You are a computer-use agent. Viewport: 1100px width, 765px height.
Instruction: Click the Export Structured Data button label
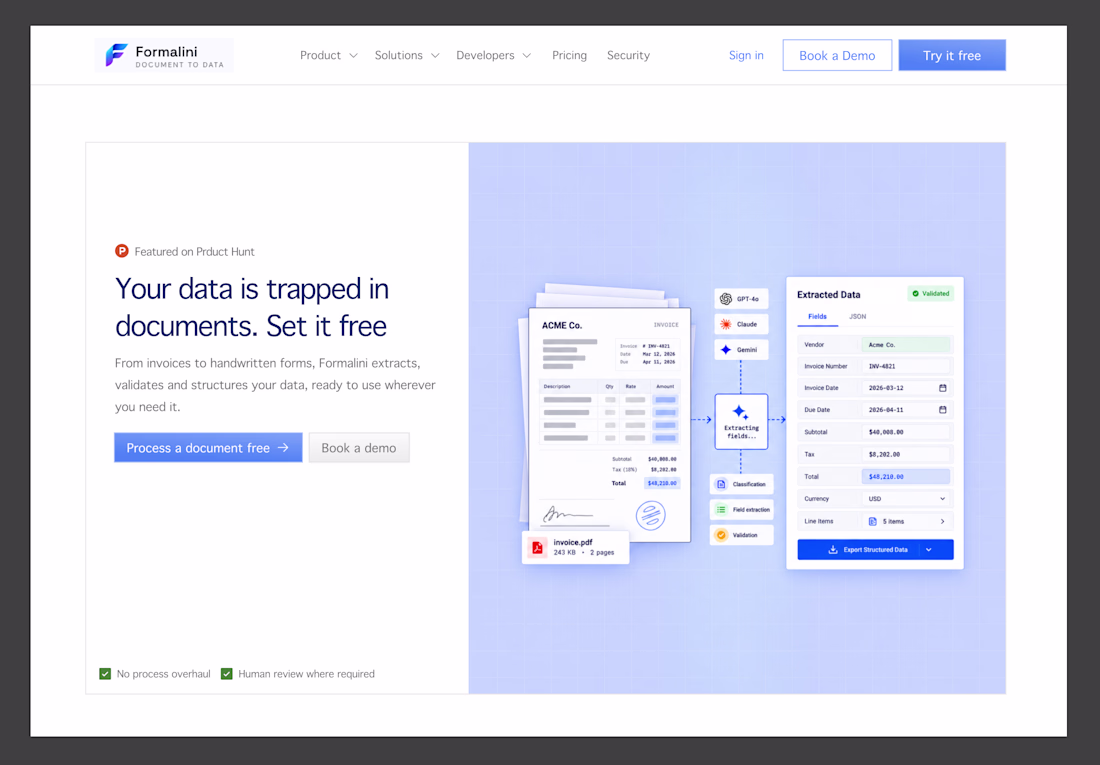pyautogui.click(x=876, y=550)
